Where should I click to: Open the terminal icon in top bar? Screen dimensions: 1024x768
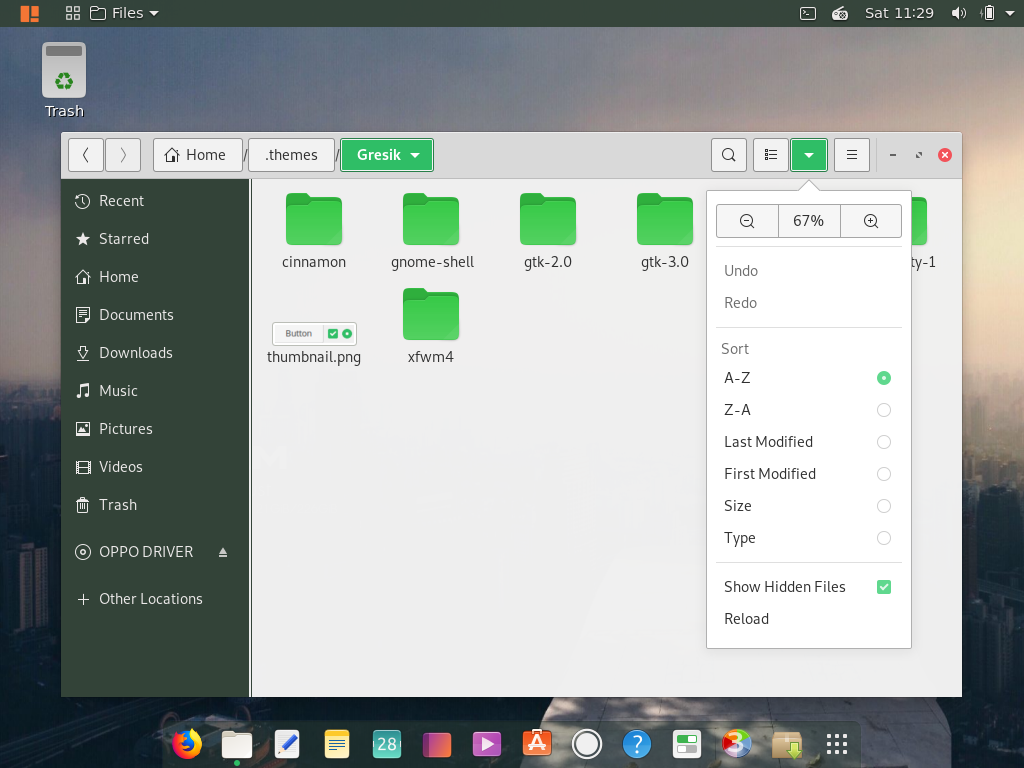808,13
